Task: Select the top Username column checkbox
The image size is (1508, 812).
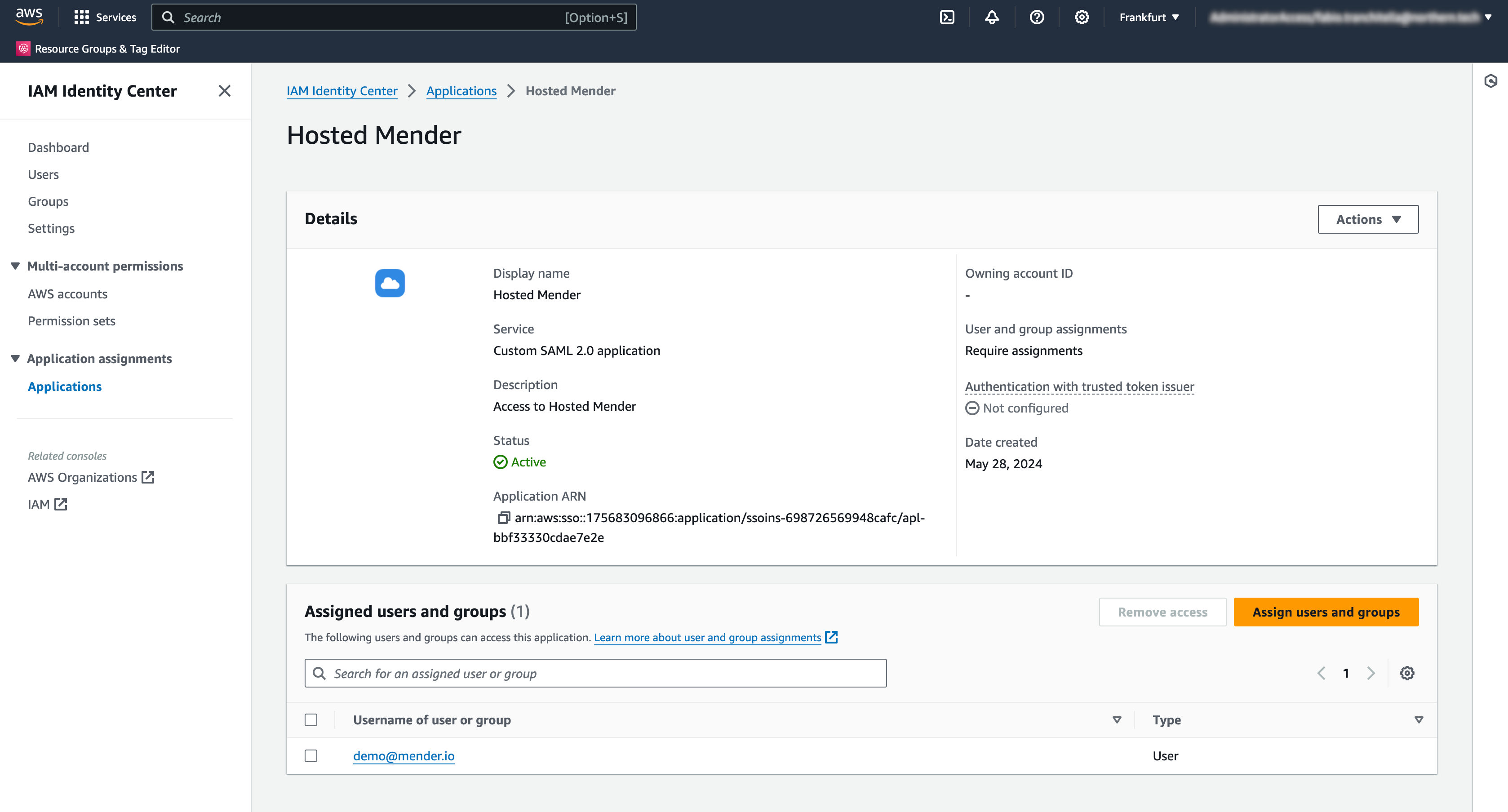Action: [311, 719]
